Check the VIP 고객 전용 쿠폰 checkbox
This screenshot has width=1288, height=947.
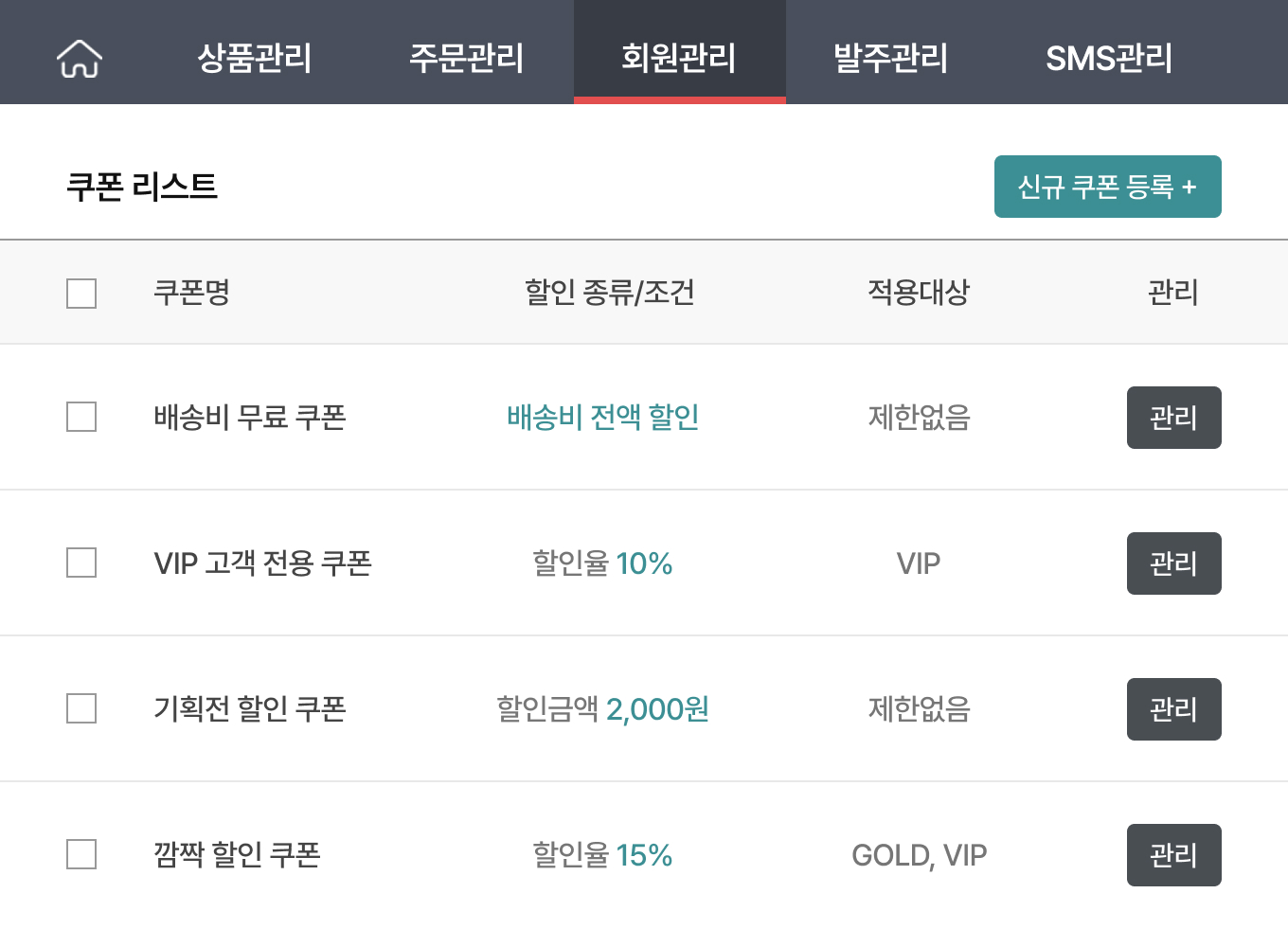[x=81, y=563]
